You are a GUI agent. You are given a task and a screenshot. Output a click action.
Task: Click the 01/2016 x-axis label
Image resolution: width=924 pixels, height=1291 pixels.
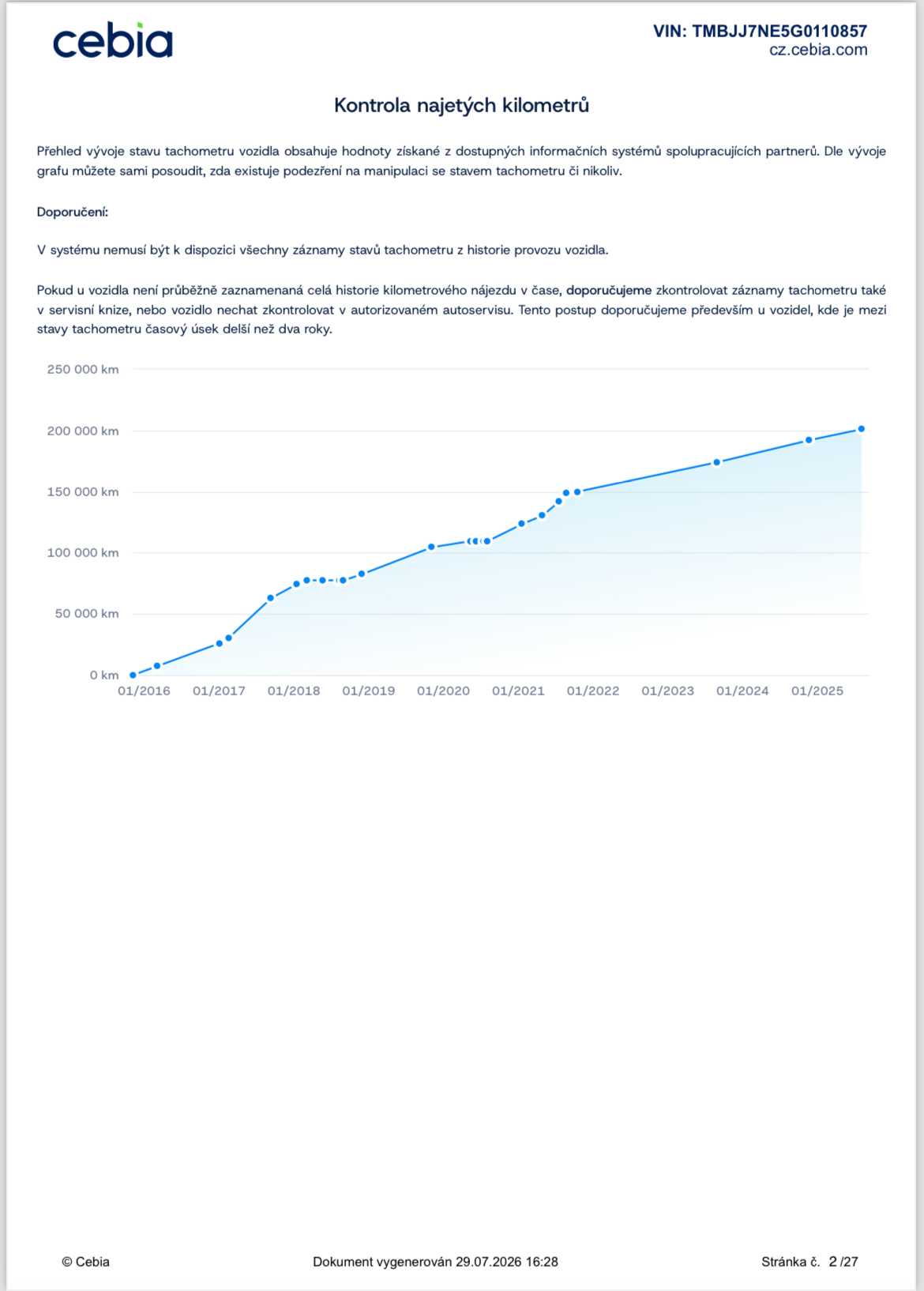pyautogui.click(x=144, y=691)
